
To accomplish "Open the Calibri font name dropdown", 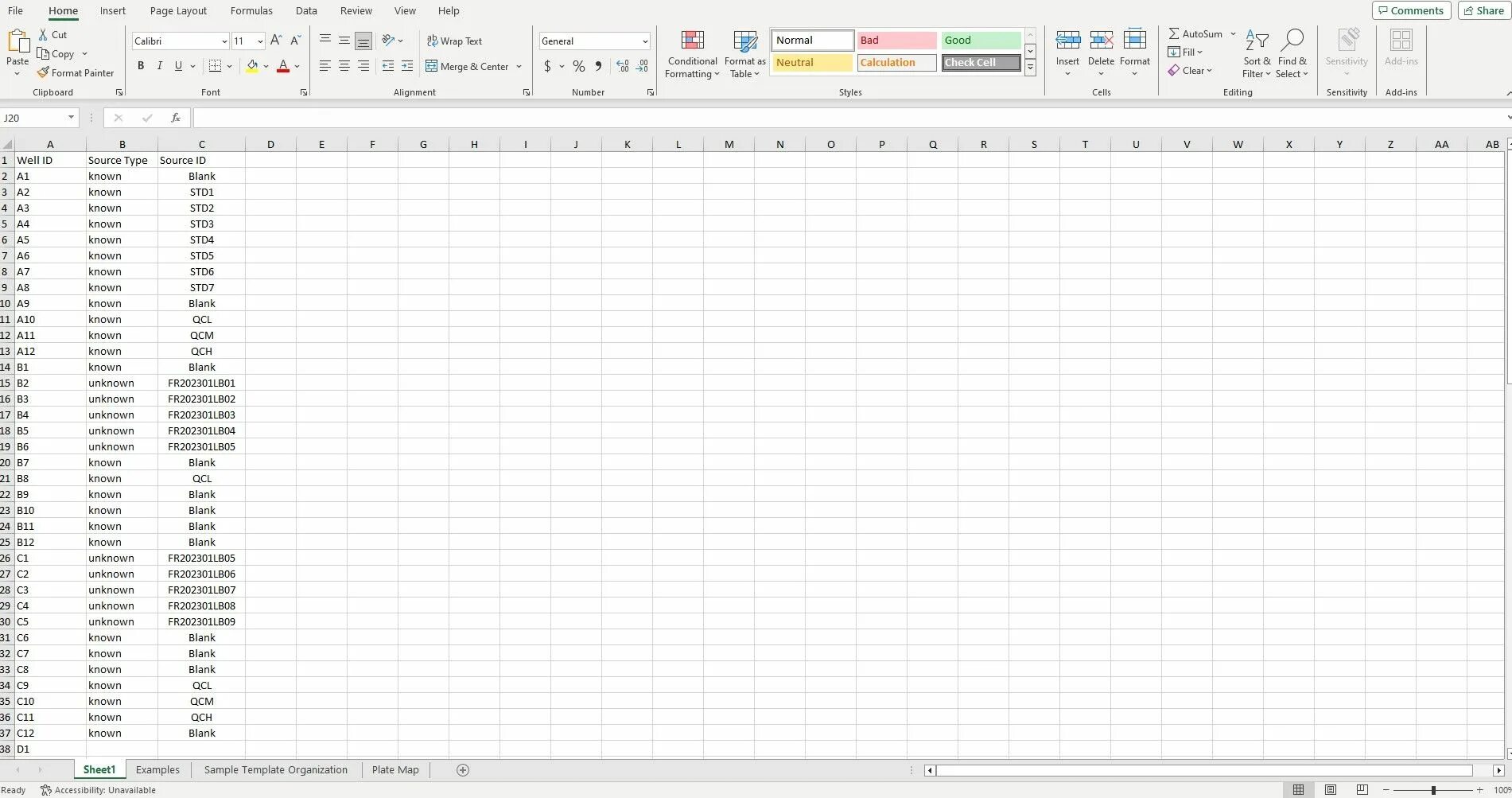I will point(224,41).
